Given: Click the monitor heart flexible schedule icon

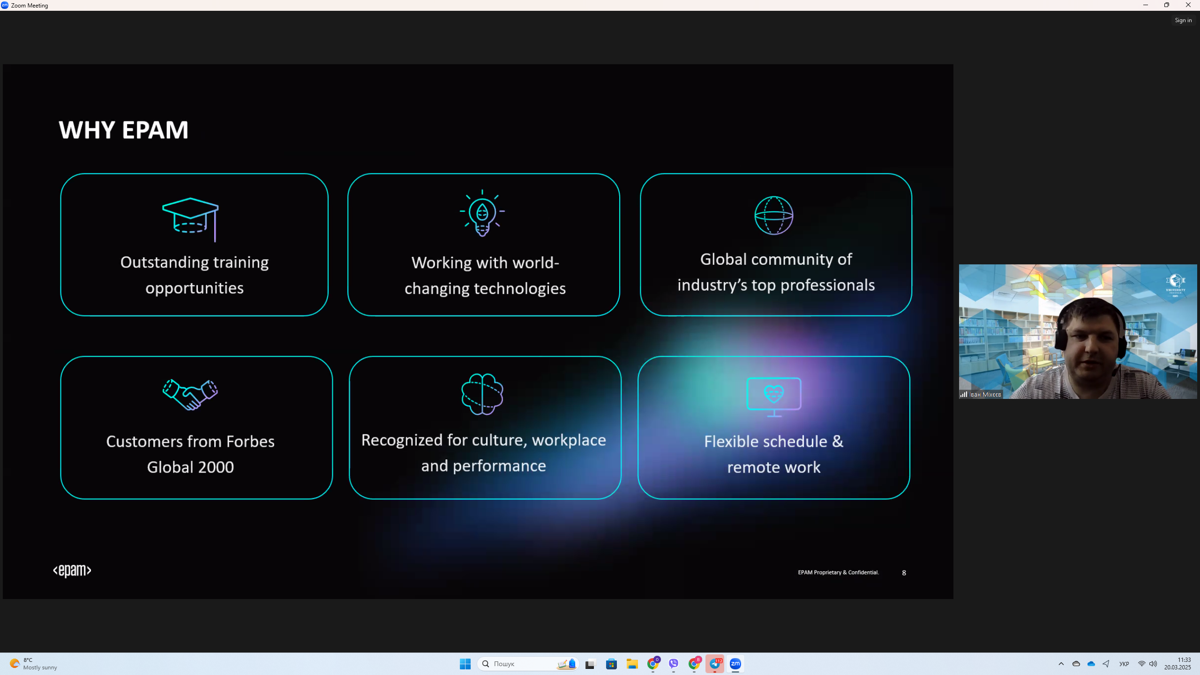Looking at the screenshot, I should pyautogui.click(x=774, y=397).
